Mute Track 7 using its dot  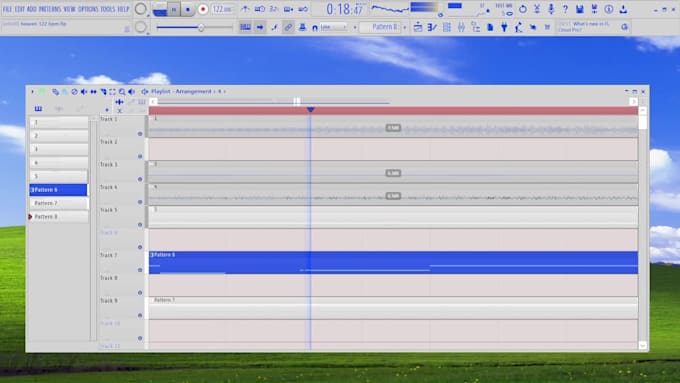[140, 270]
